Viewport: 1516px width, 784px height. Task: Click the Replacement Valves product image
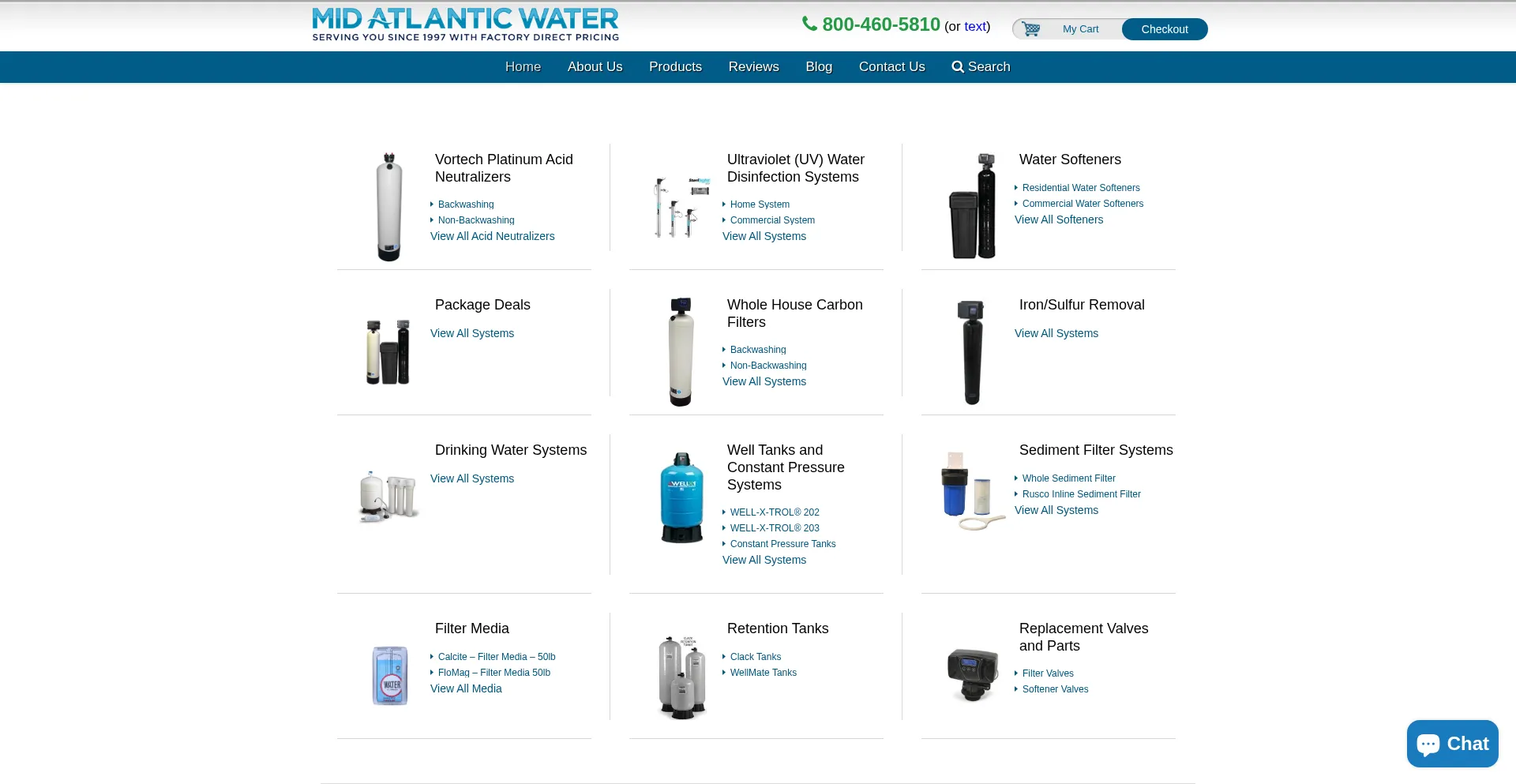(973, 674)
